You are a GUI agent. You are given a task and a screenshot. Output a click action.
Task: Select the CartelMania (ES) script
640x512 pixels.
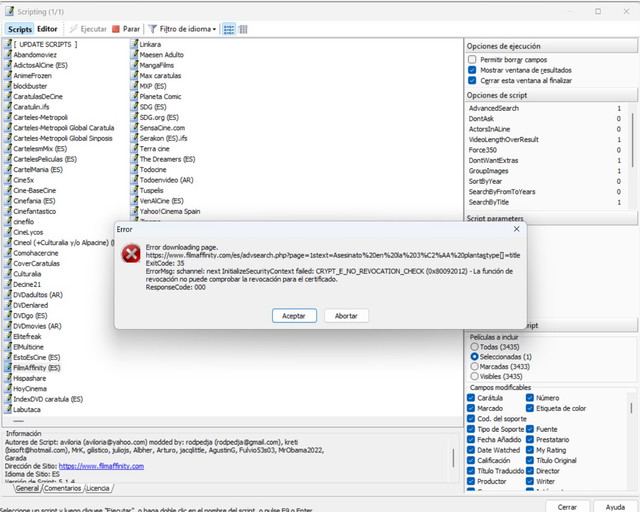click(x=33, y=169)
